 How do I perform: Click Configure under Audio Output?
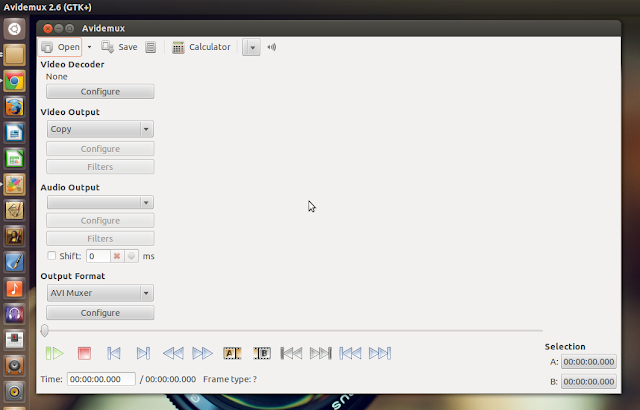100,220
